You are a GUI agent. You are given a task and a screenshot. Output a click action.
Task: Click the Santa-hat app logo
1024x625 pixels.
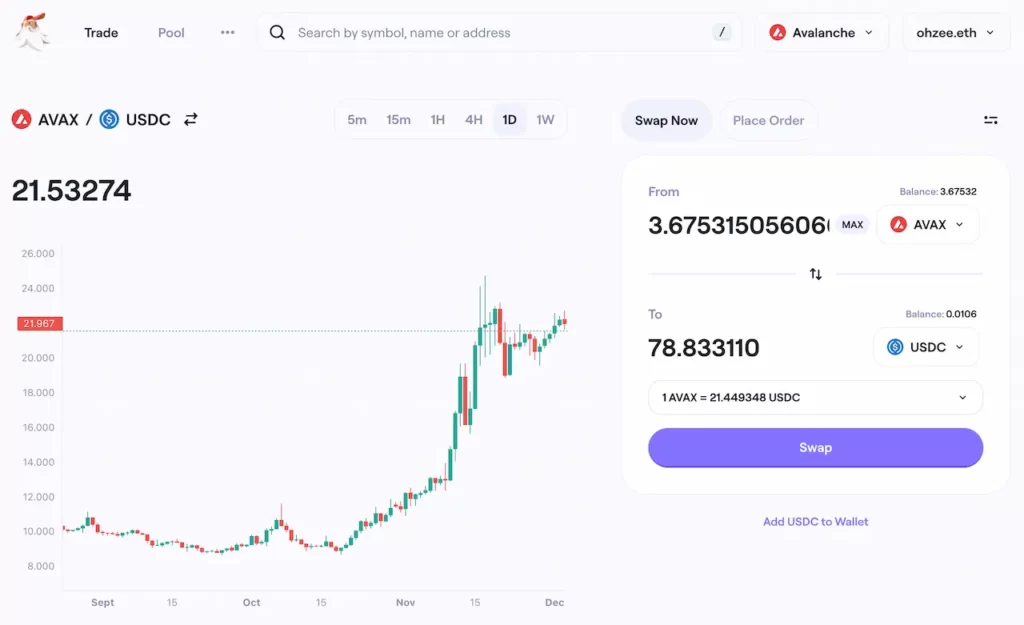32,31
